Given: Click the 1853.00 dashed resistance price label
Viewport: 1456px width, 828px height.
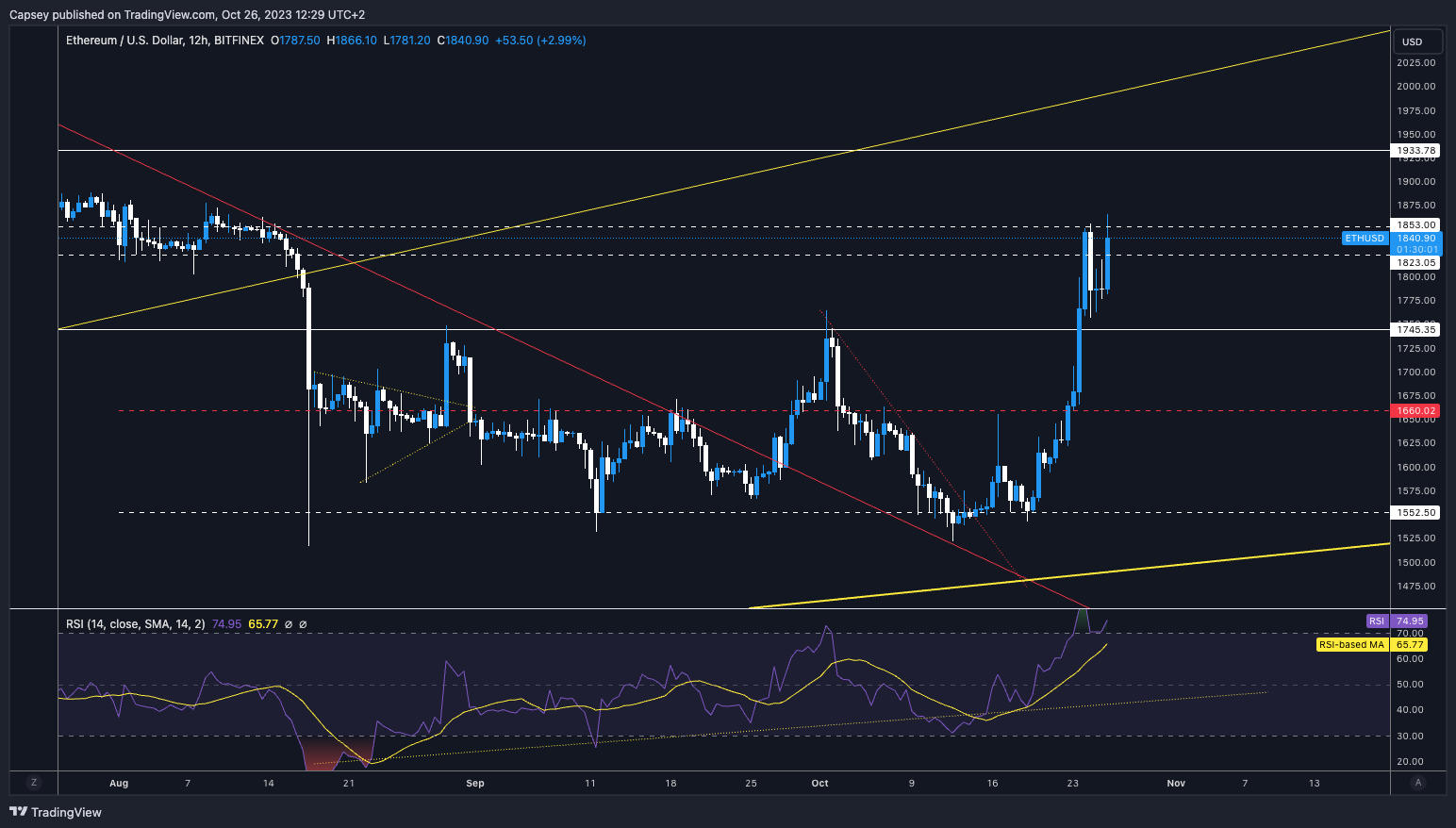Looking at the screenshot, I should click(1415, 224).
